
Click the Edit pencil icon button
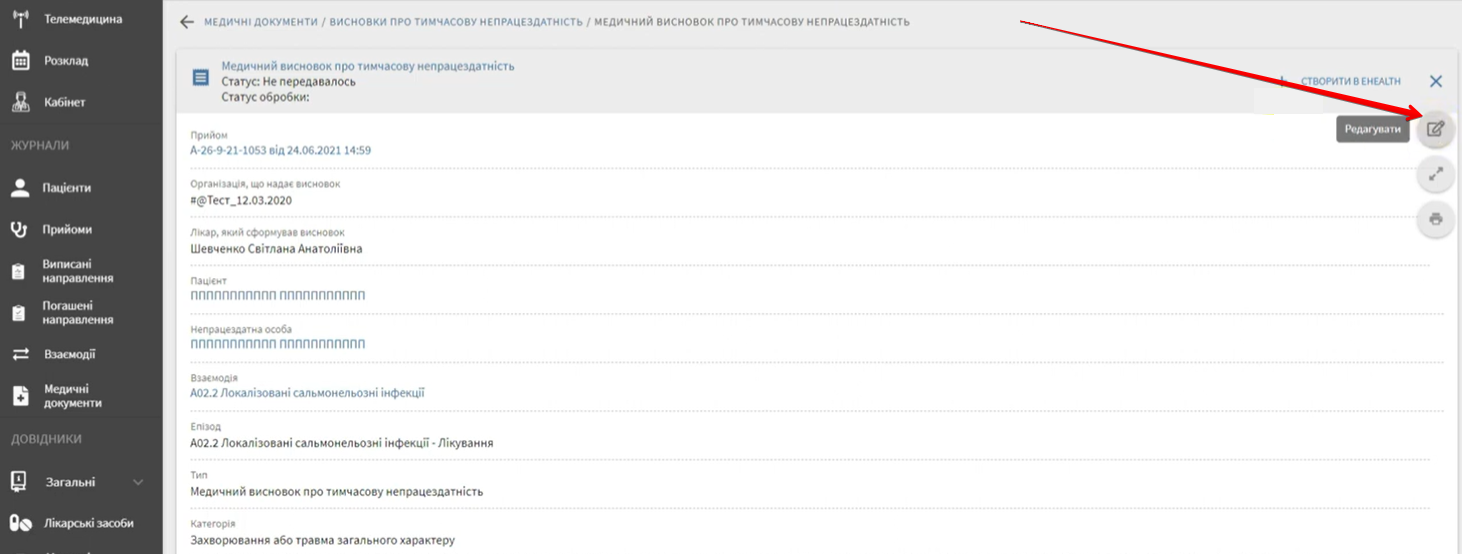pos(1435,129)
